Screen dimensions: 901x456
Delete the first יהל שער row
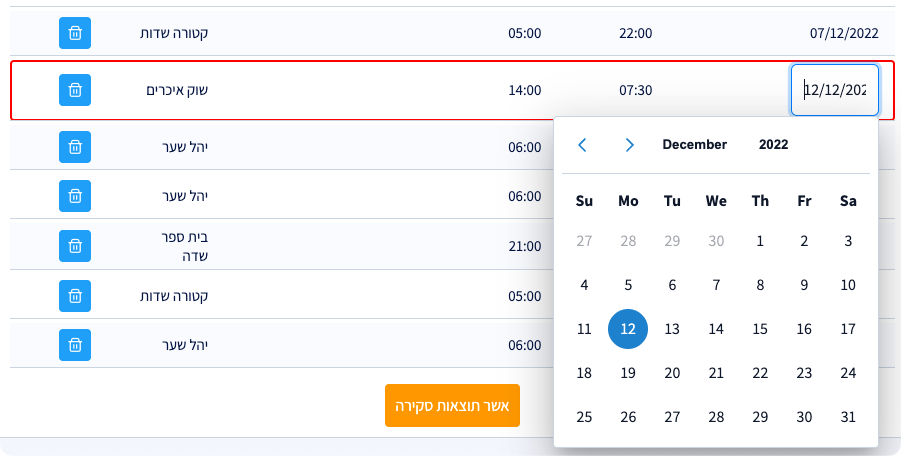[75, 147]
